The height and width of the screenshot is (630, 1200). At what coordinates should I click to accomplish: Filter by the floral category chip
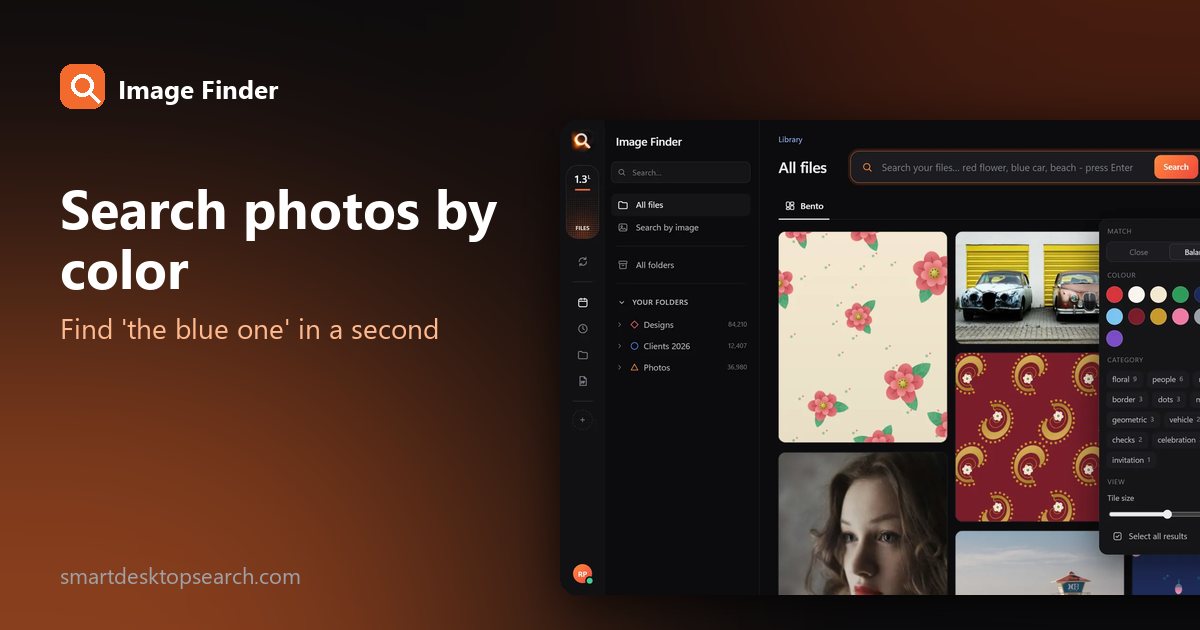pyautogui.click(x=1125, y=379)
